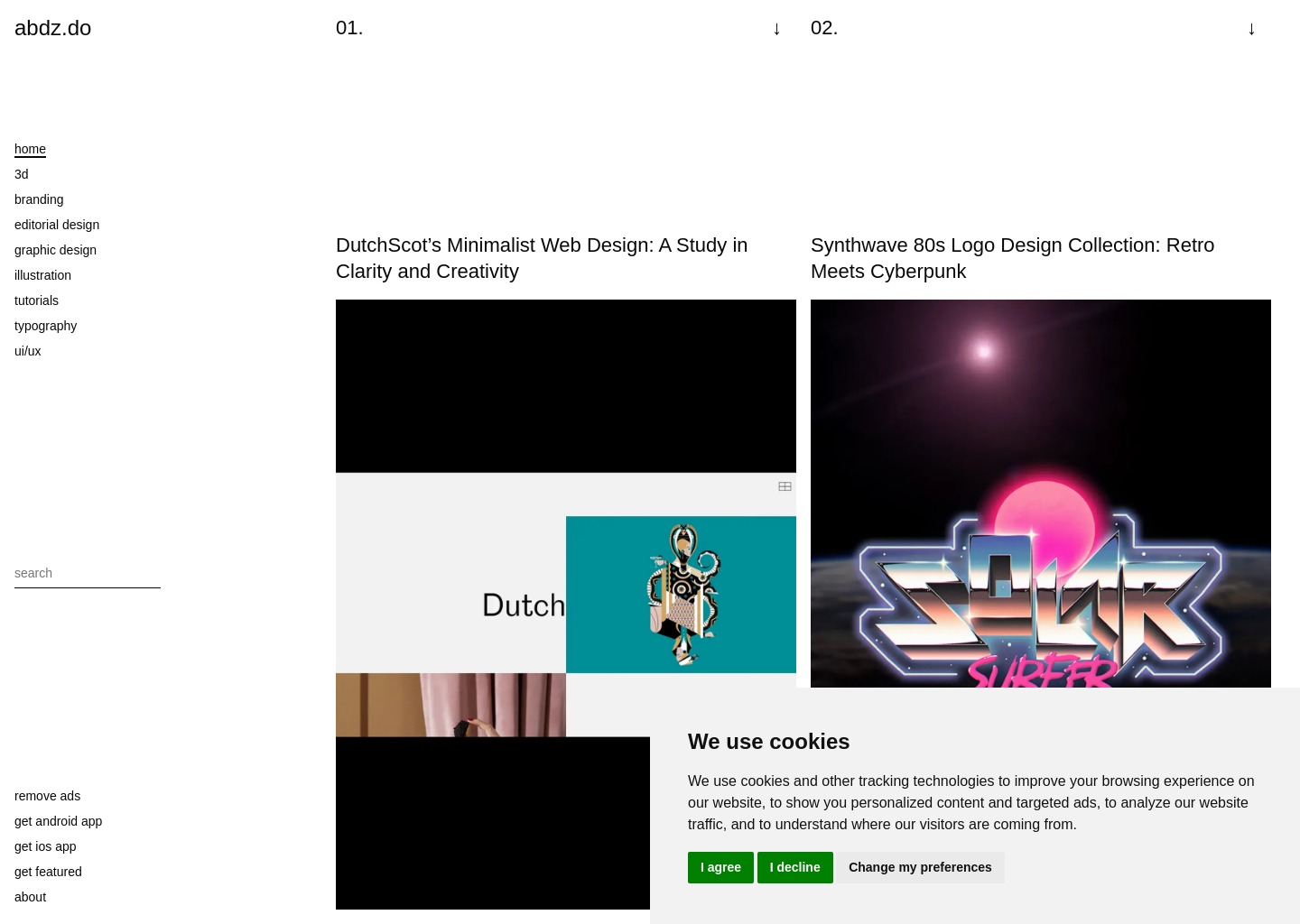Click the We use cookies heading
The width and height of the screenshot is (1300, 924).
[x=769, y=742]
